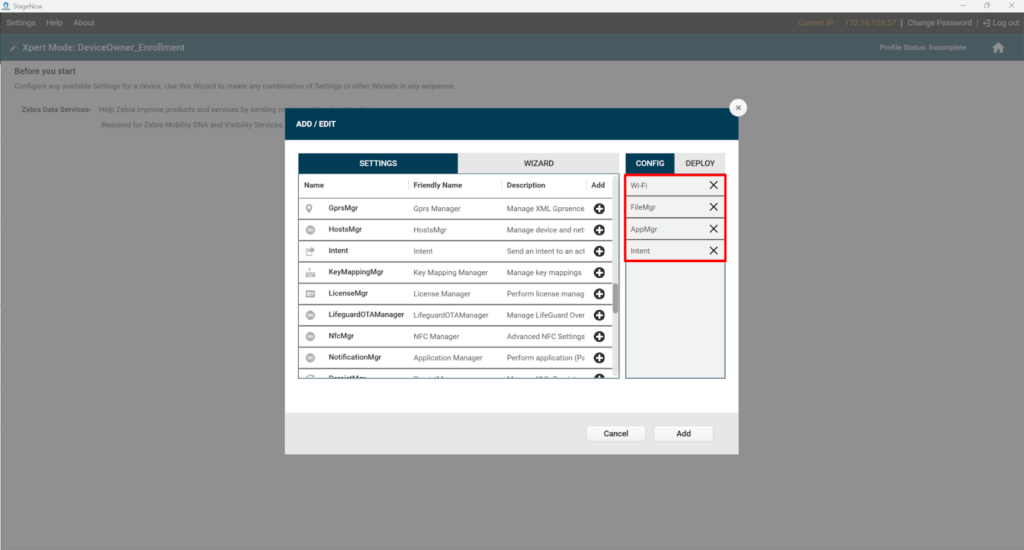Add NotificationMgr with plus icon
This screenshot has width=1024, height=550.
[599, 358]
